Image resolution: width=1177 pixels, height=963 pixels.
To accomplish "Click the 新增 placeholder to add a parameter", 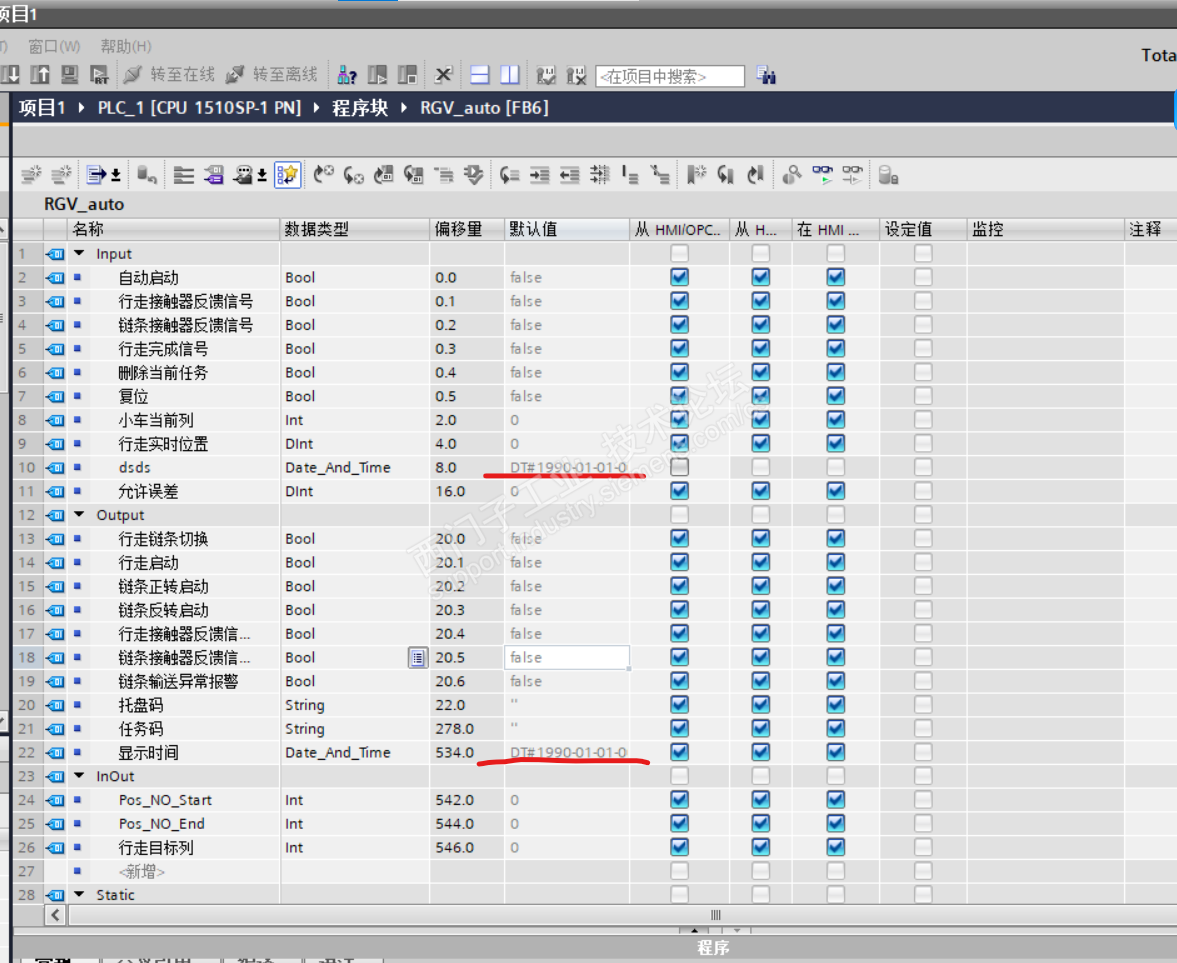I will [142, 871].
